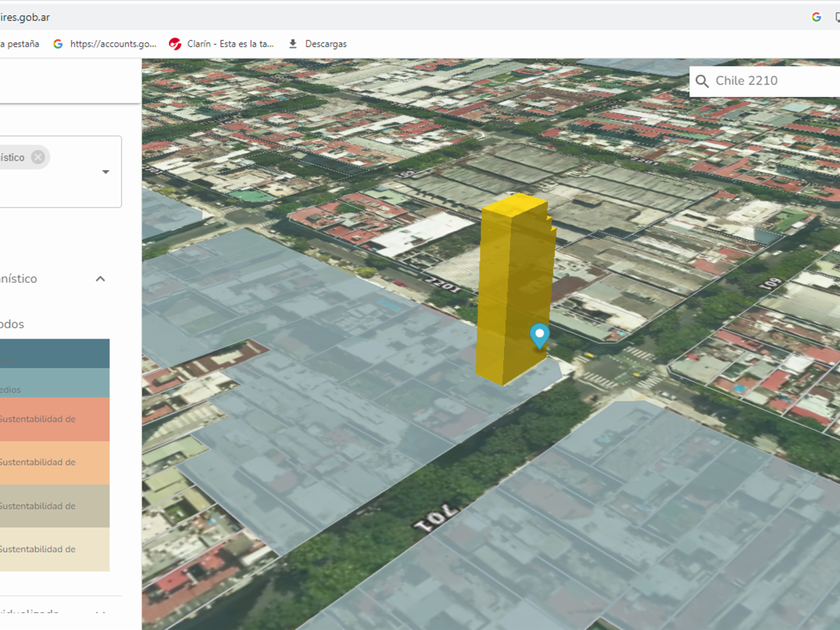Remove the selected layer chip with X
The image size is (840, 630).
click(x=38, y=157)
